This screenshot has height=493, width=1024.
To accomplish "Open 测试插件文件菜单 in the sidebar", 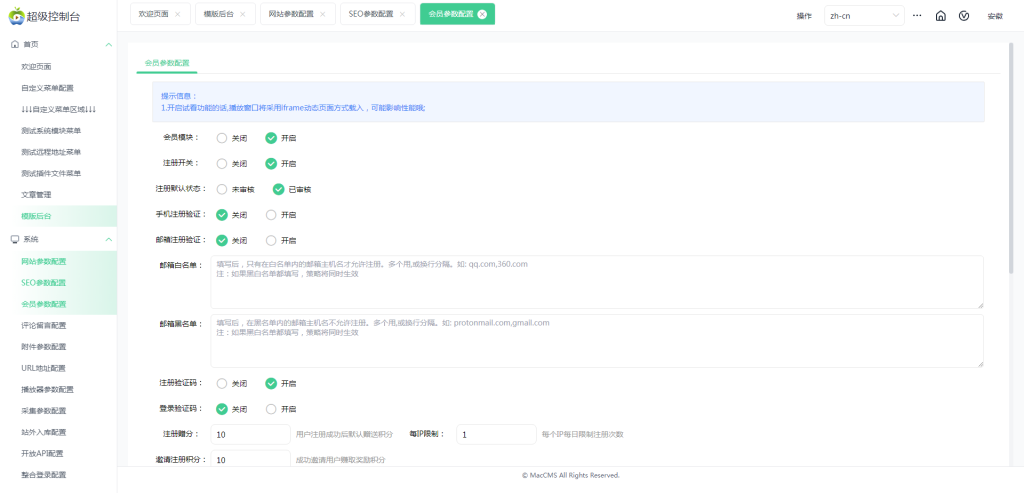I will 59,173.
